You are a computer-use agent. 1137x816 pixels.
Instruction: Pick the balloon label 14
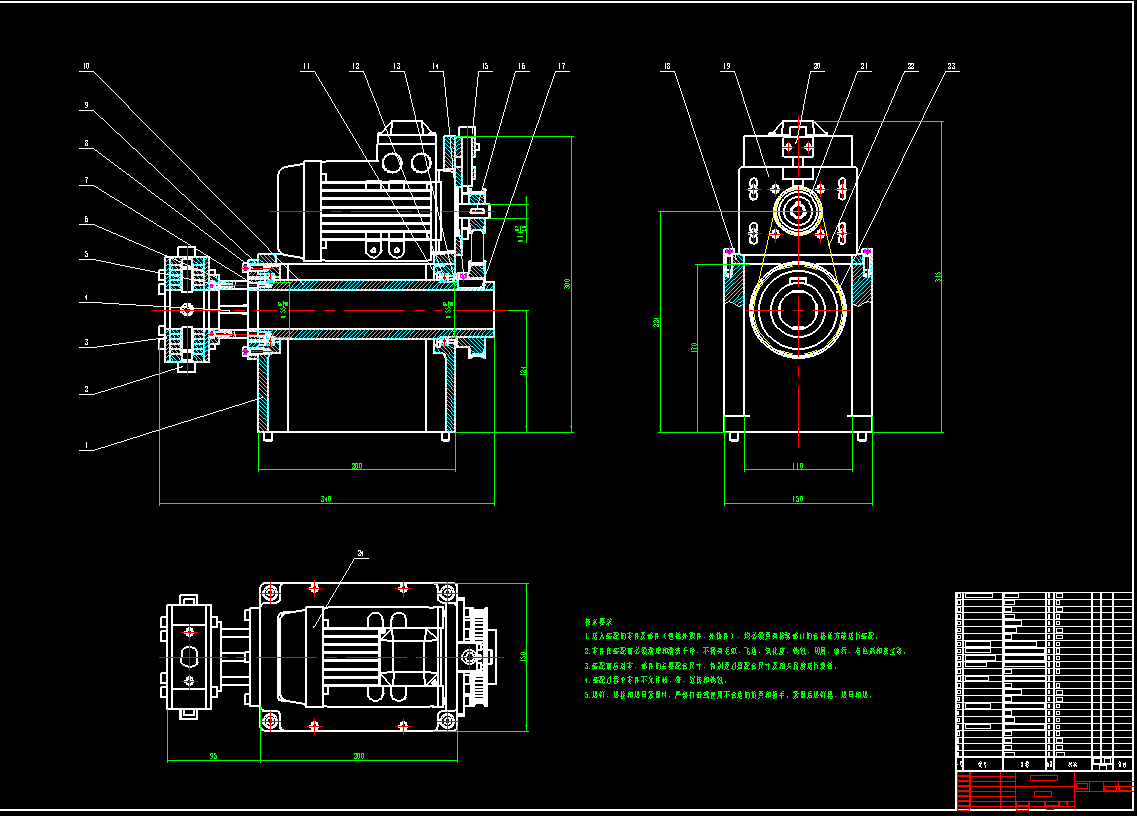click(x=435, y=66)
